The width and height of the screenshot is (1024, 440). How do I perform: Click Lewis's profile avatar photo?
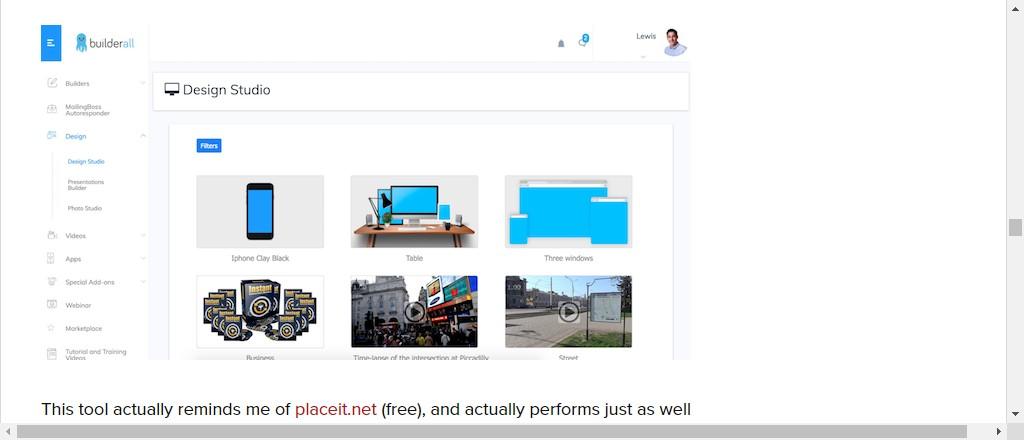[675, 42]
